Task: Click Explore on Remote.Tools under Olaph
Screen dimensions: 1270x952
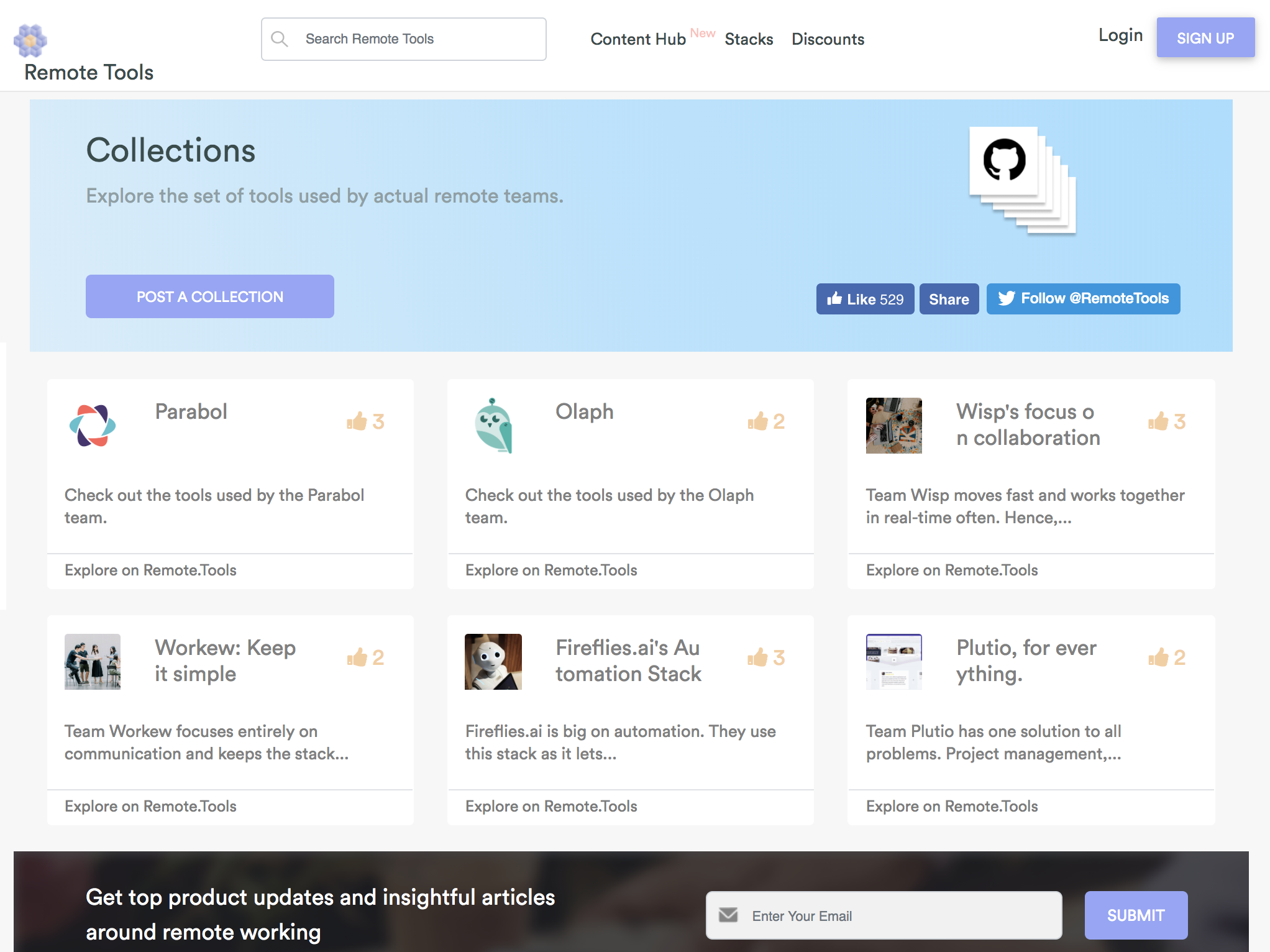Action: pyautogui.click(x=551, y=570)
